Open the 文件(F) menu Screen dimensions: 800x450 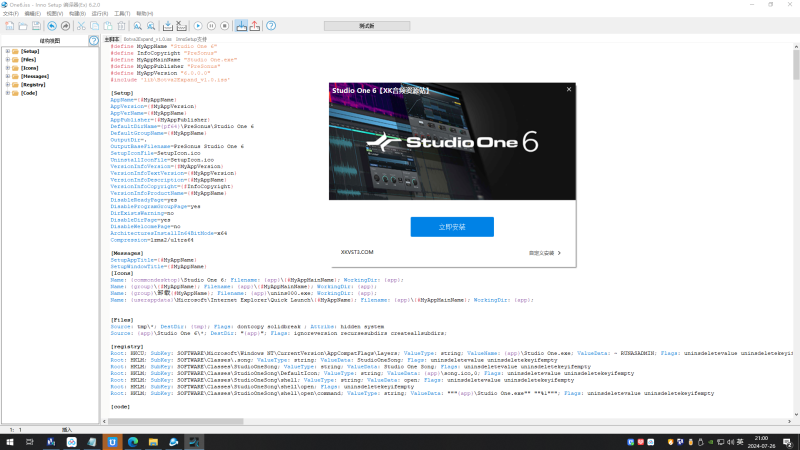tap(11, 14)
